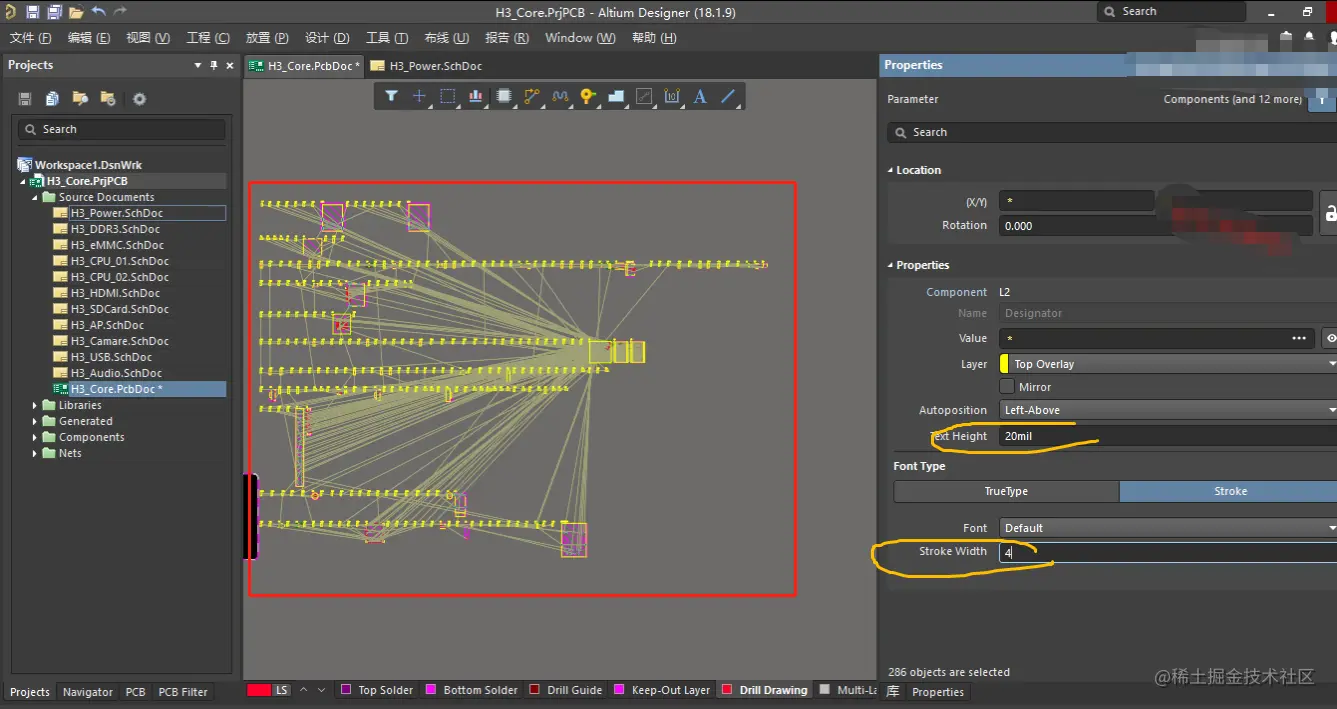
Task: Click the Rotation field showing 0.000
Action: [x=1155, y=226]
